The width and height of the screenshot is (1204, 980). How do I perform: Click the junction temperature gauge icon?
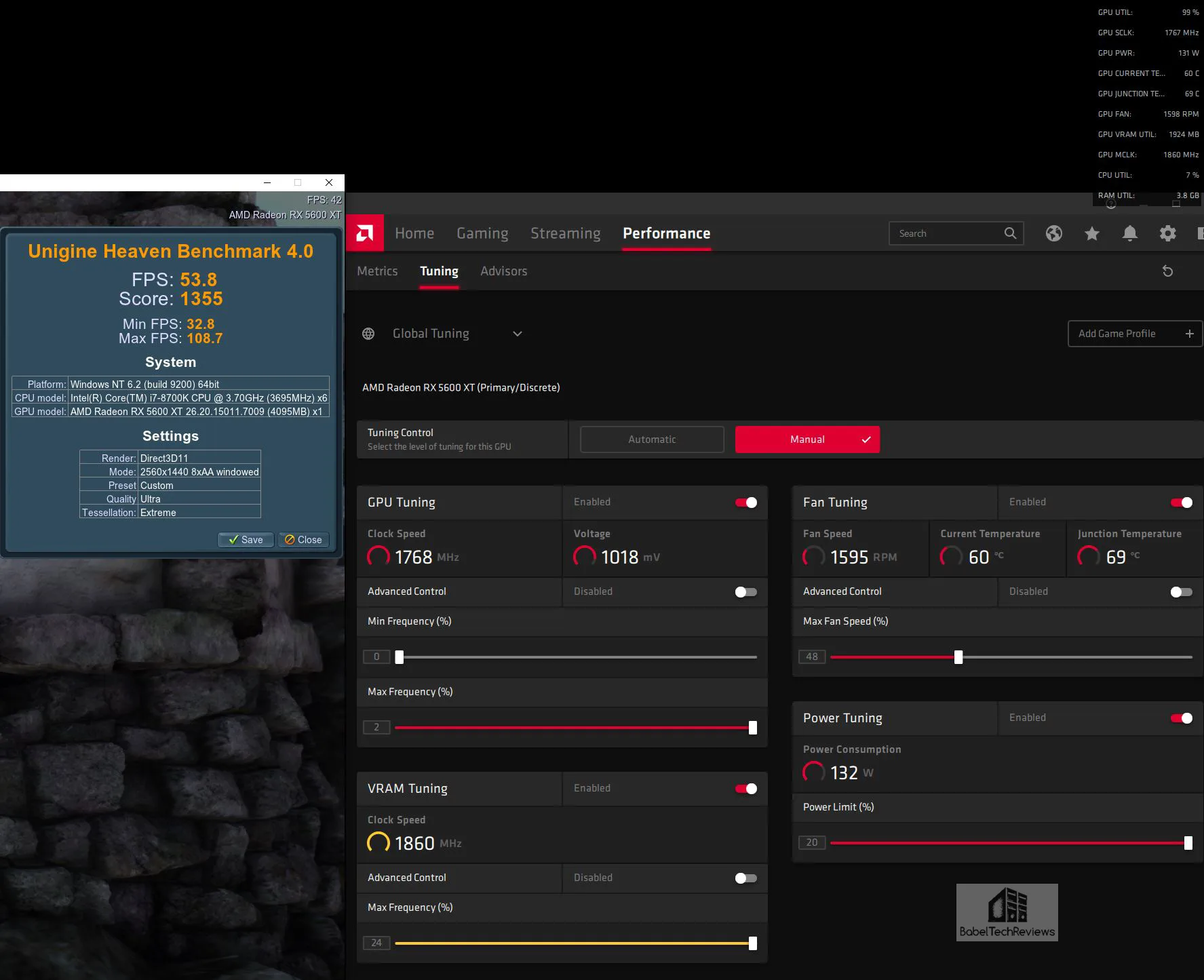coord(1089,557)
